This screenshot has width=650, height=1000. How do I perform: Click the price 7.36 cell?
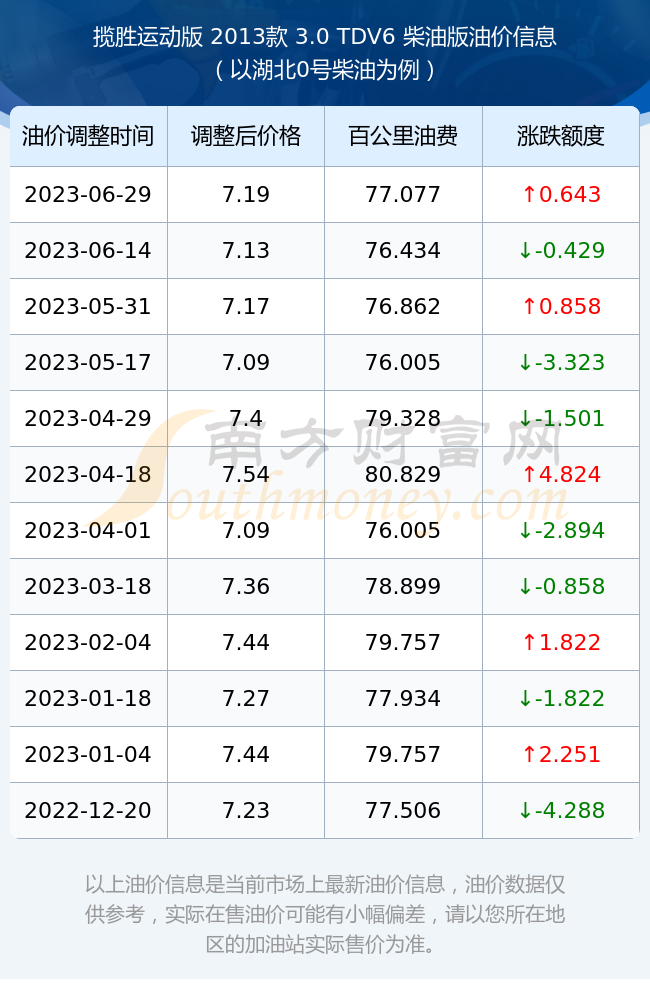point(246,587)
